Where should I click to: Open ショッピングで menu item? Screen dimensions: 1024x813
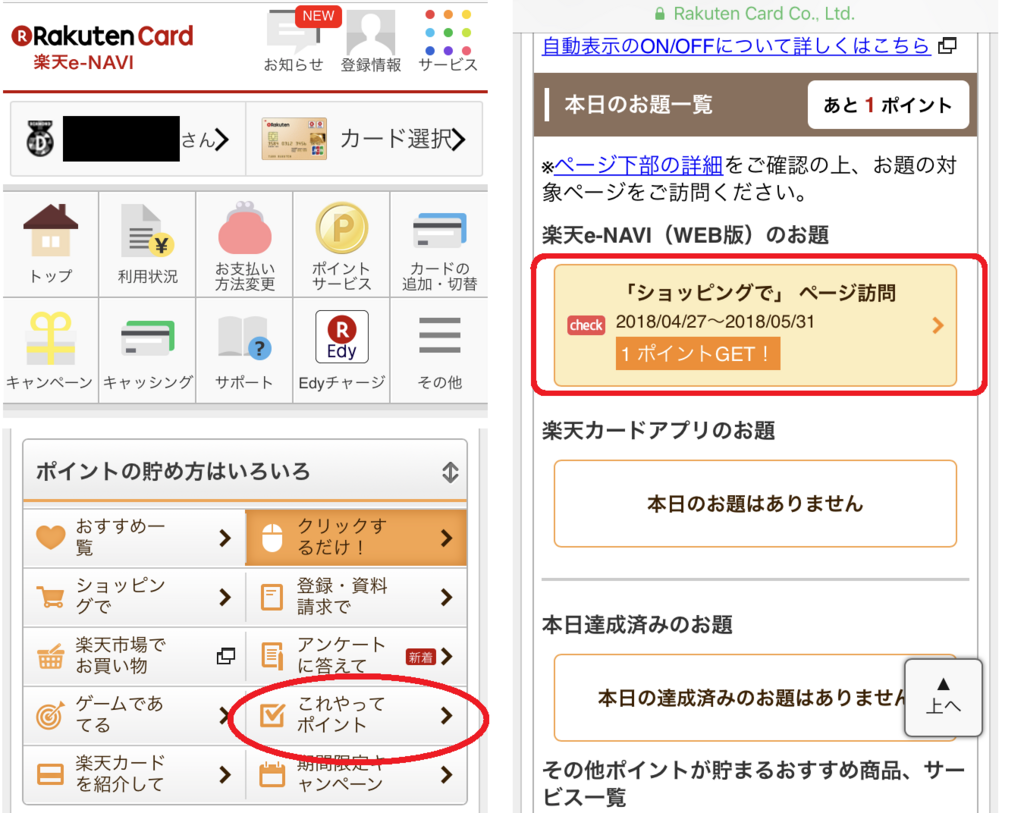(x=135, y=596)
